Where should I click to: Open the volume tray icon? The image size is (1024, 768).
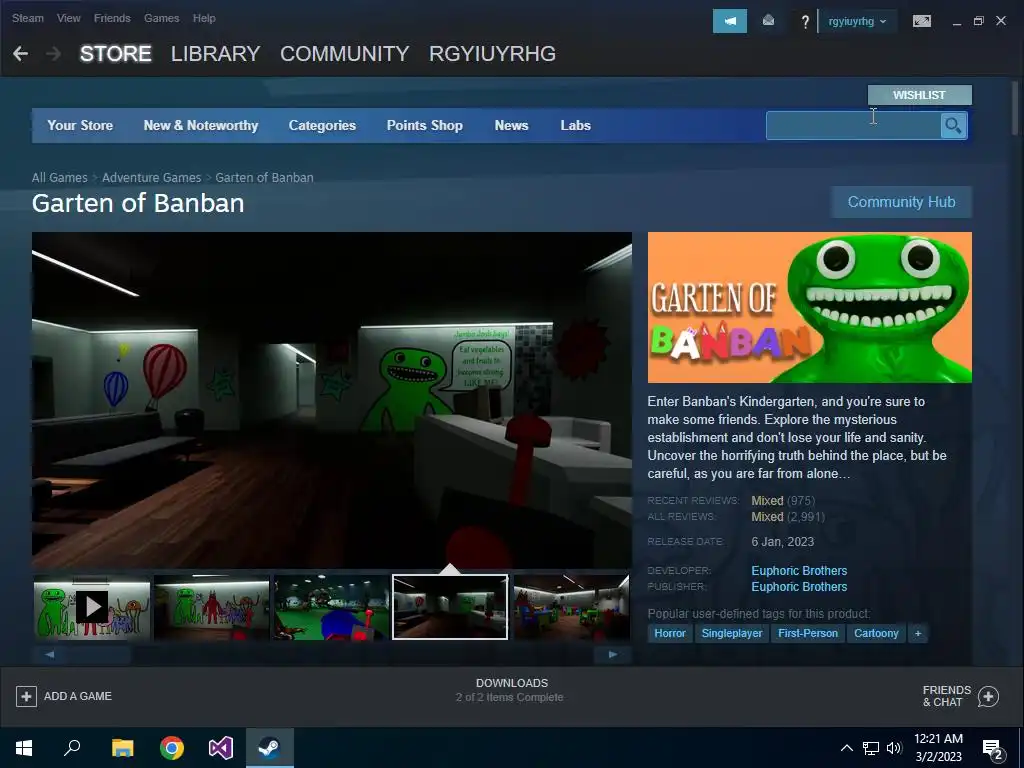894,748
